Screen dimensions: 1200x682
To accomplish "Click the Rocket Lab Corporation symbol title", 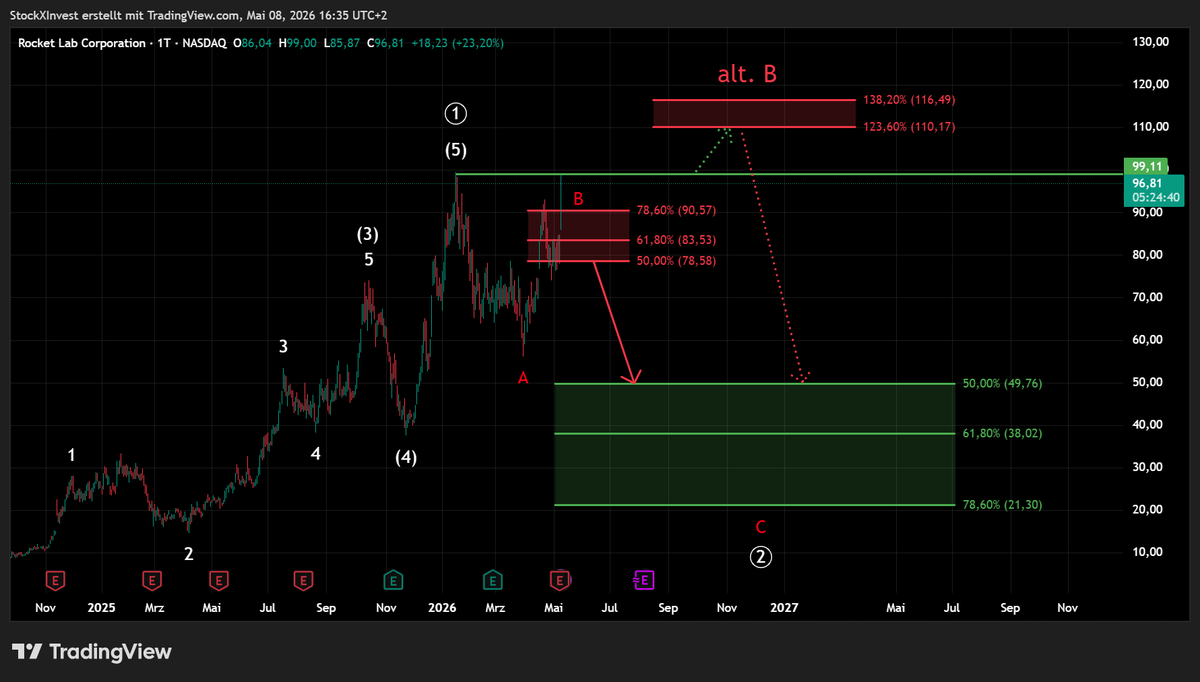I will pos(81,43).
